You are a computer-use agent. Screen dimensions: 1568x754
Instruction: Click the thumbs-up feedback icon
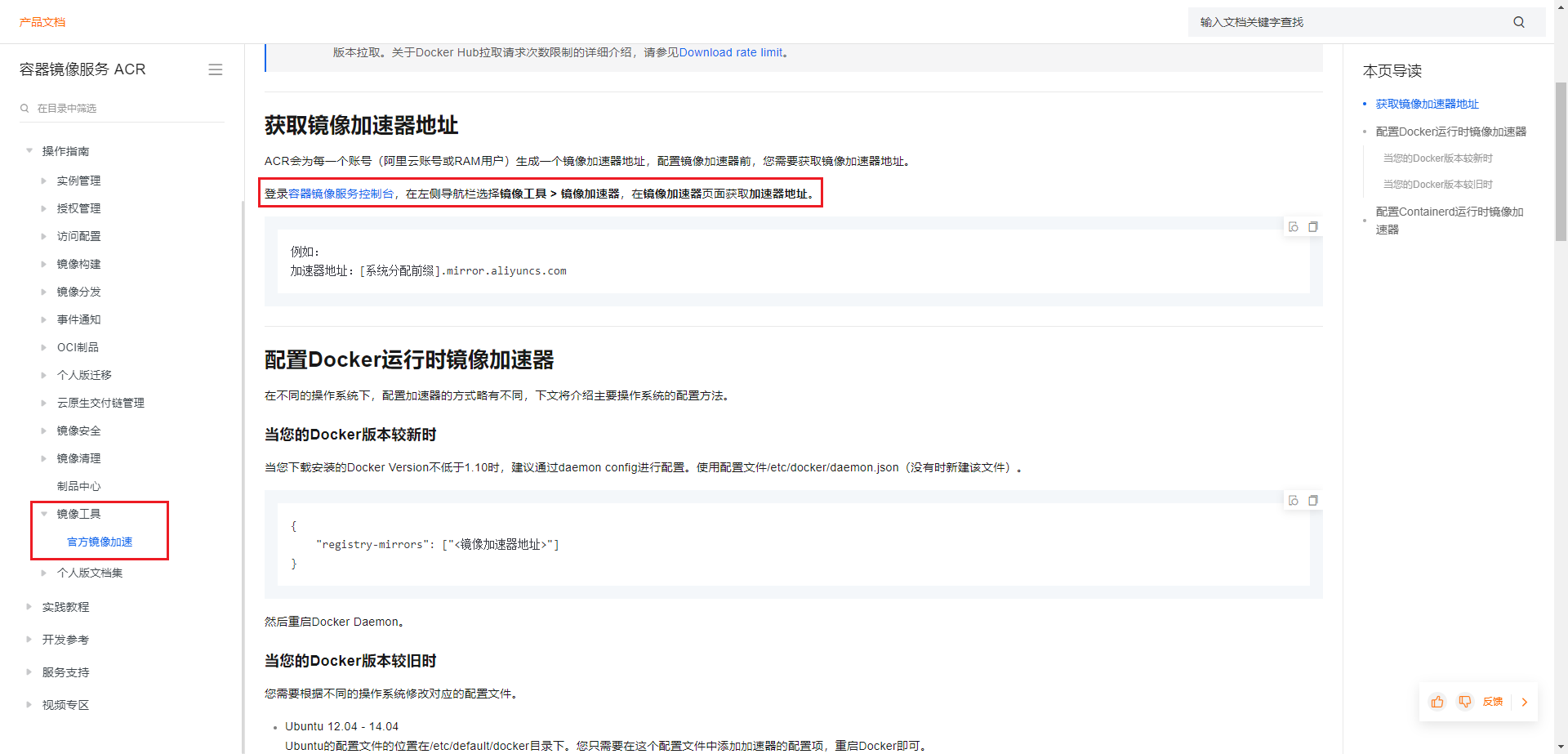tap(1437, 702)
